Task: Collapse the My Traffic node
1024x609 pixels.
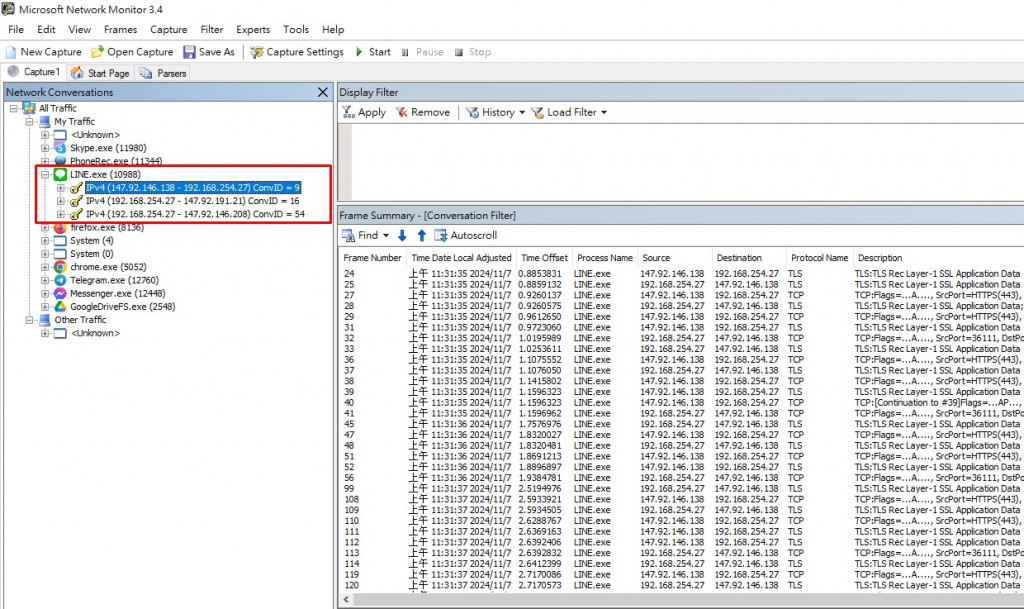Action: (x=29, y=121)
